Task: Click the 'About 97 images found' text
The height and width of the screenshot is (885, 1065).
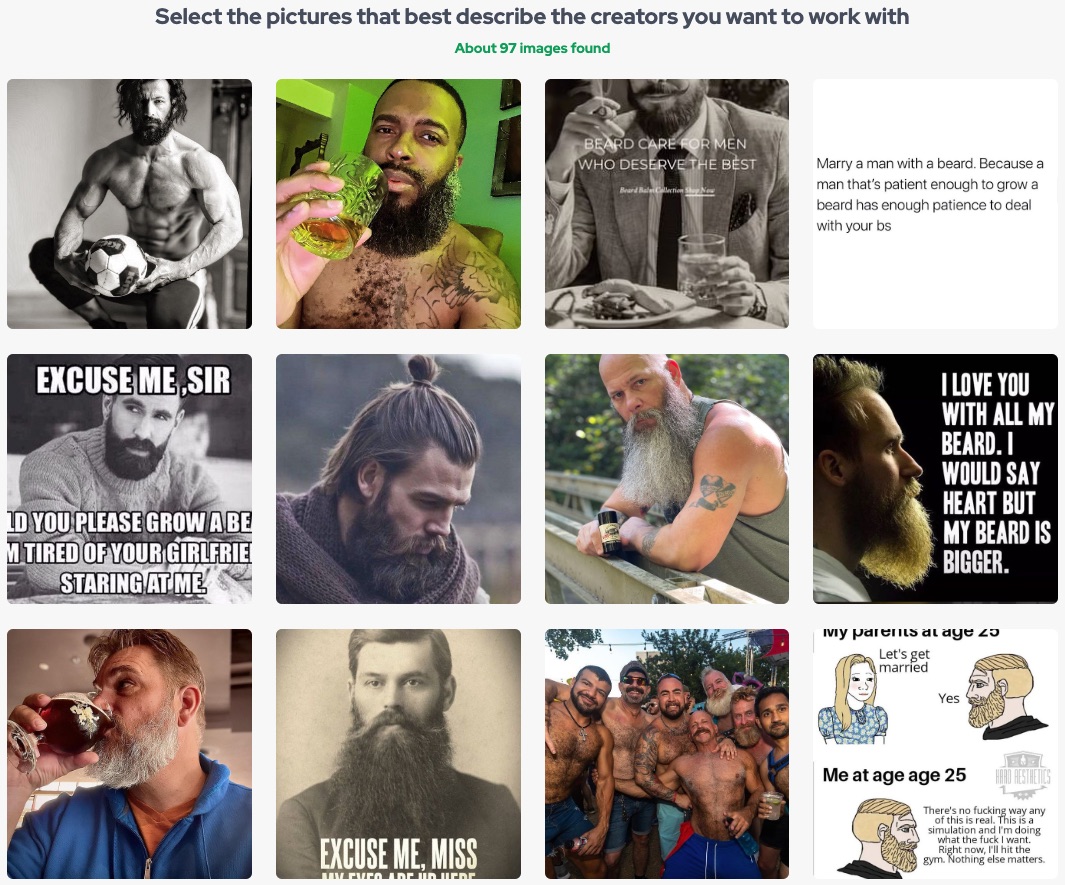Action: (532, 48)
